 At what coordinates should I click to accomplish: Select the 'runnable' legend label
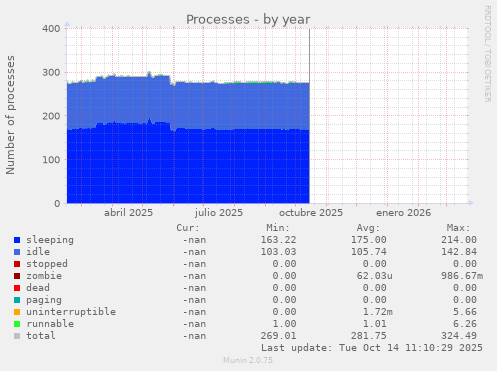tap(50, 324)
